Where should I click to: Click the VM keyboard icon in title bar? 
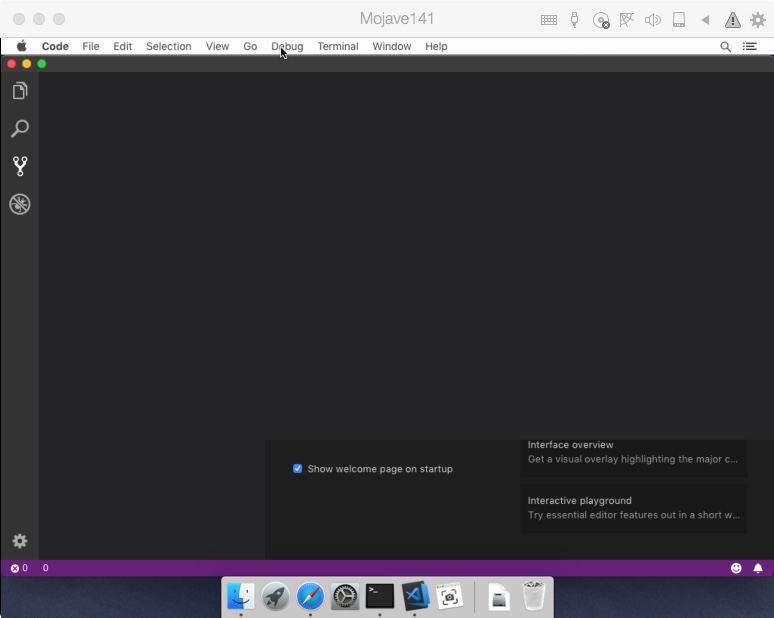[549, 20]
